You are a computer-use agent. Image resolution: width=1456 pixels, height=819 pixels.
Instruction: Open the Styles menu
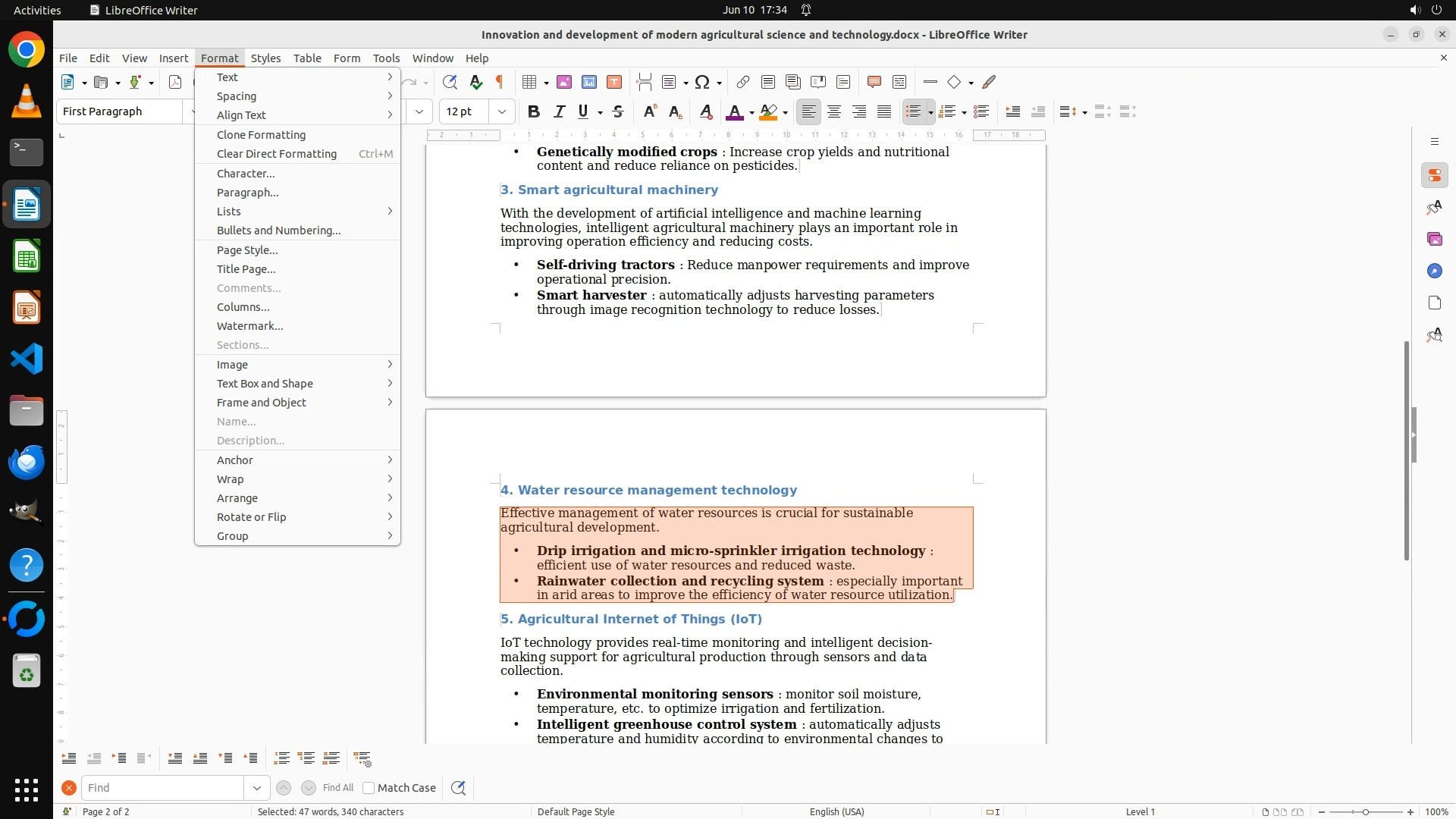point(265,58)
